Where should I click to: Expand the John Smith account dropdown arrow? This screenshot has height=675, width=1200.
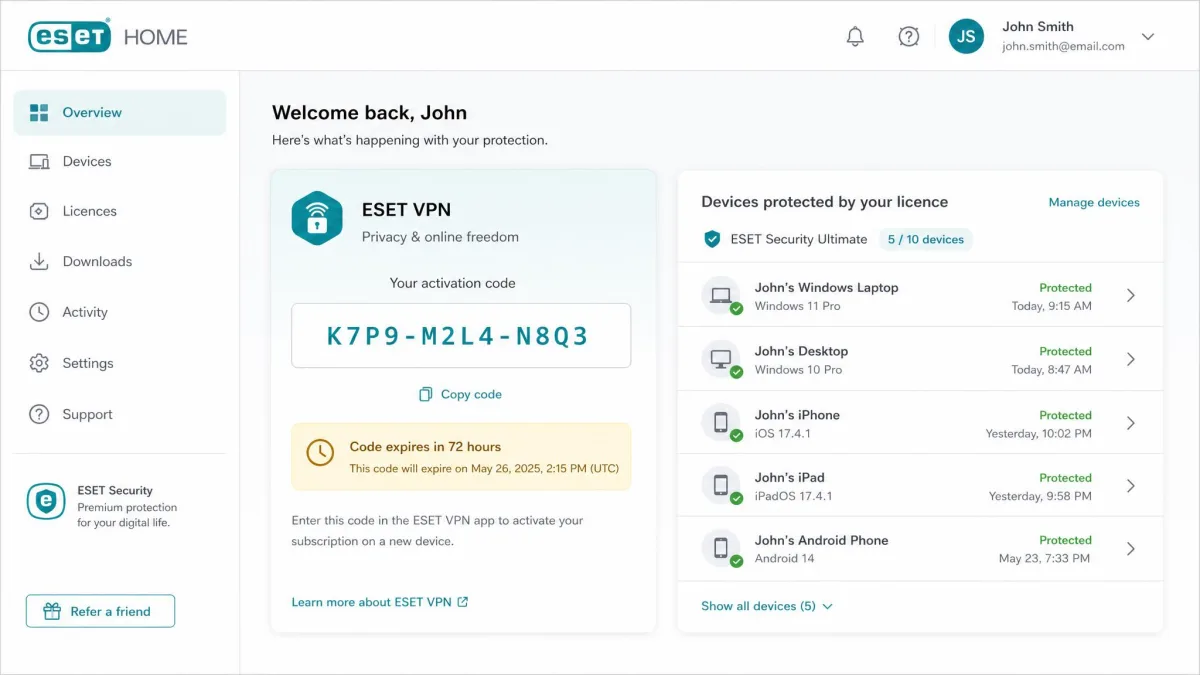(x=1148, y=37)
